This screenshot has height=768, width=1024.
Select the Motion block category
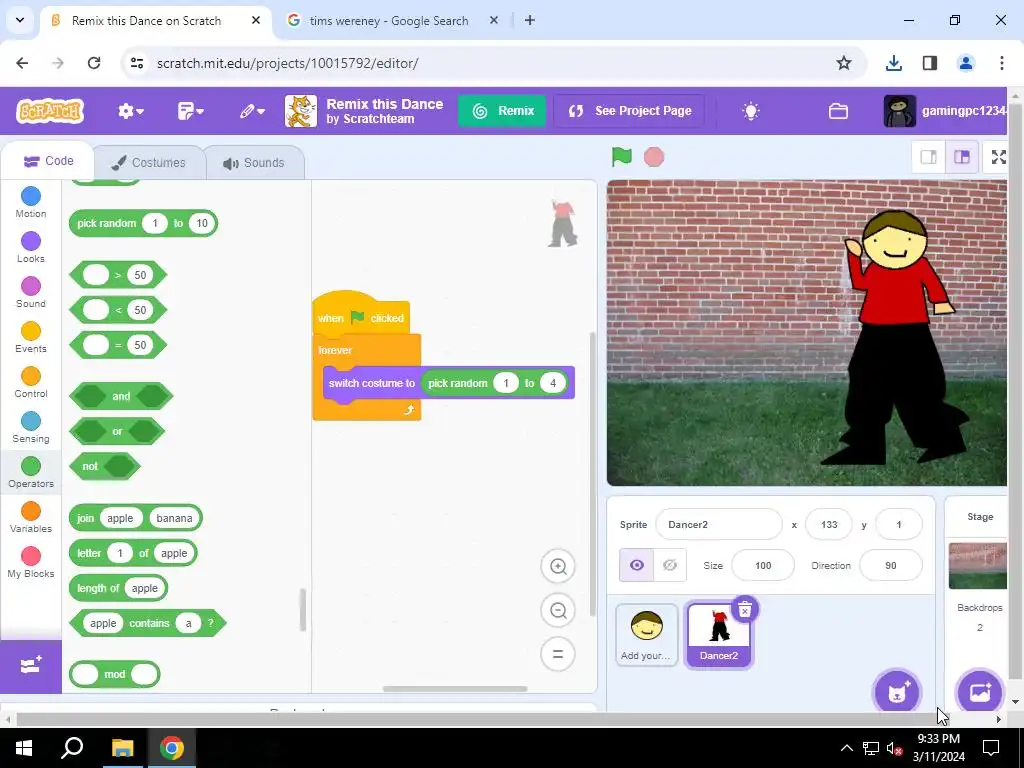click(31, 202)
